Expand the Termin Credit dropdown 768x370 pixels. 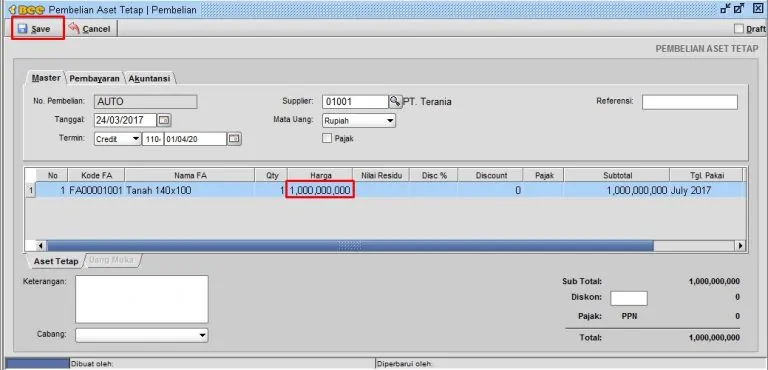tap(118, 139)
